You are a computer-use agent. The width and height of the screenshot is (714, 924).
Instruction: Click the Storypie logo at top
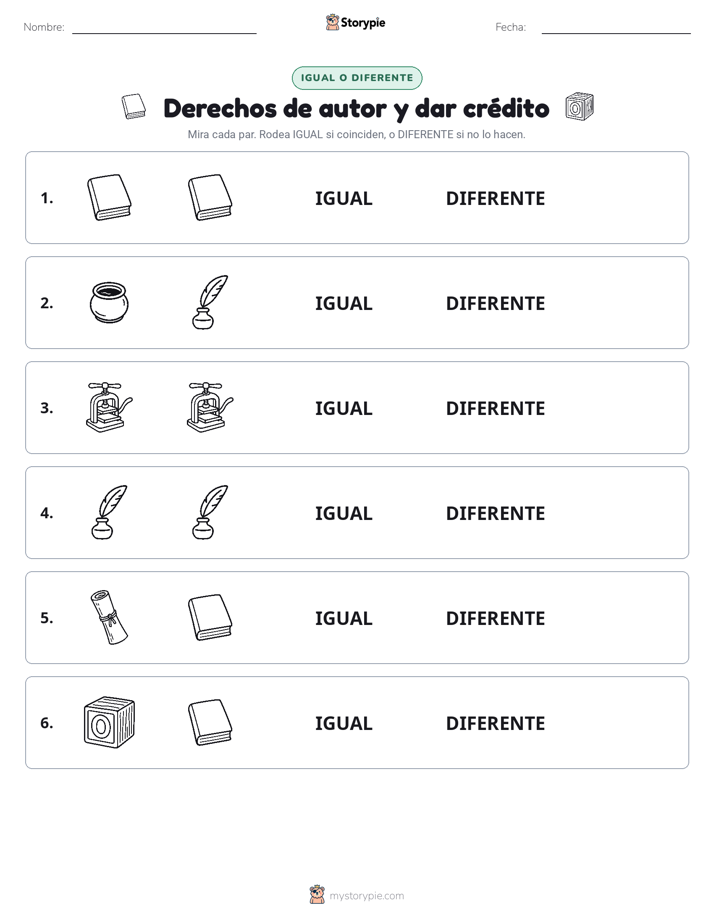pos(356,22)
